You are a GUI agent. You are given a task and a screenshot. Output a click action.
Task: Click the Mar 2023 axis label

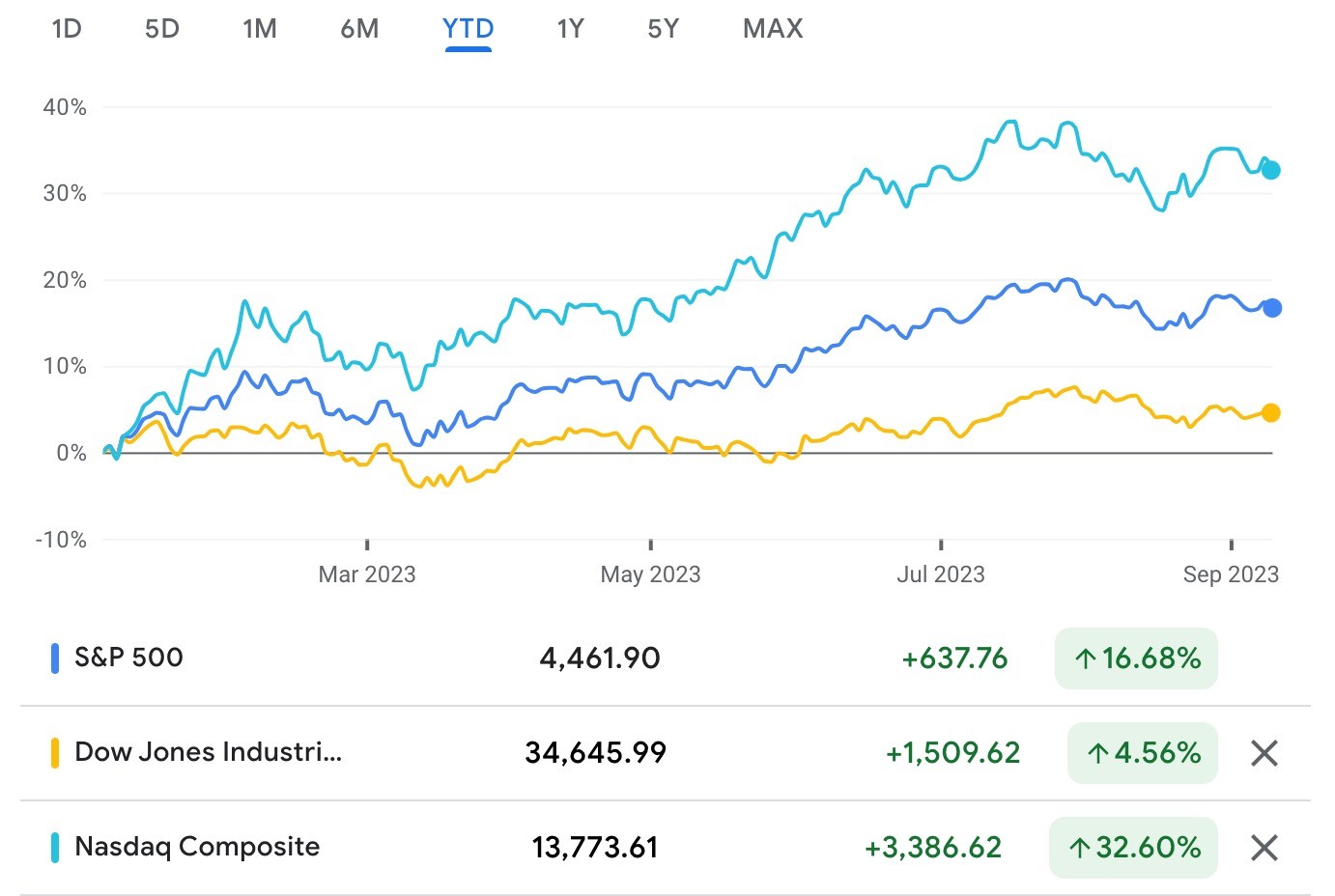pos(367,574)
